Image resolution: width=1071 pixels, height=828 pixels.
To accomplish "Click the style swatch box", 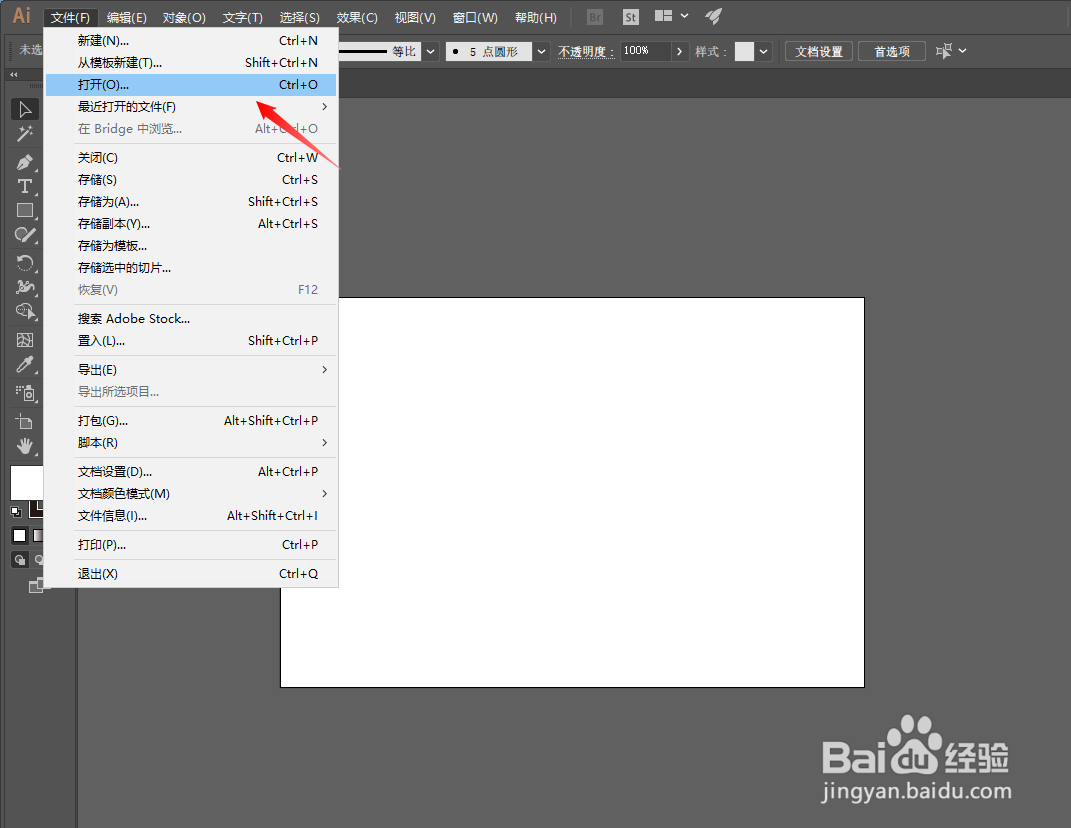I will click(744, 51).
